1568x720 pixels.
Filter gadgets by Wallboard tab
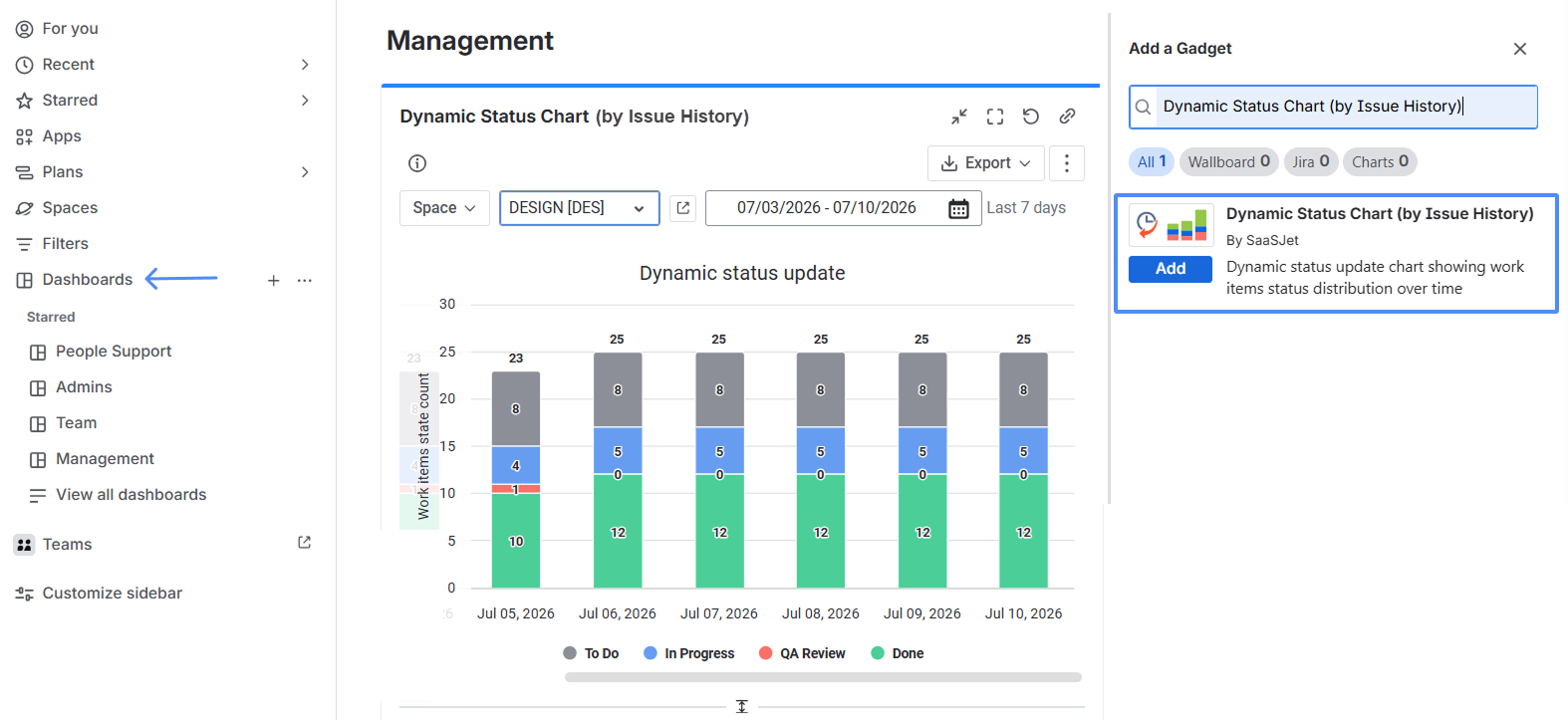point(1228,161)
